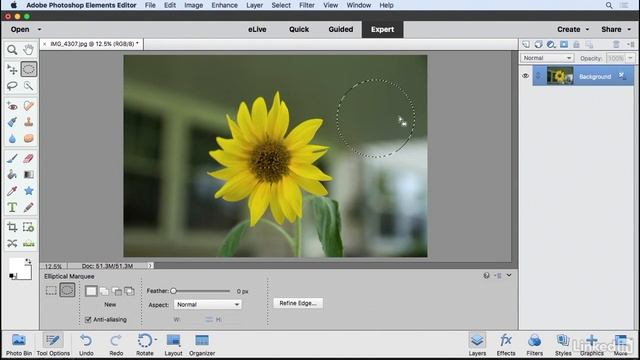Delete layer using trash icon
This screenshot has width=640, height=360.
coord(616,44)
